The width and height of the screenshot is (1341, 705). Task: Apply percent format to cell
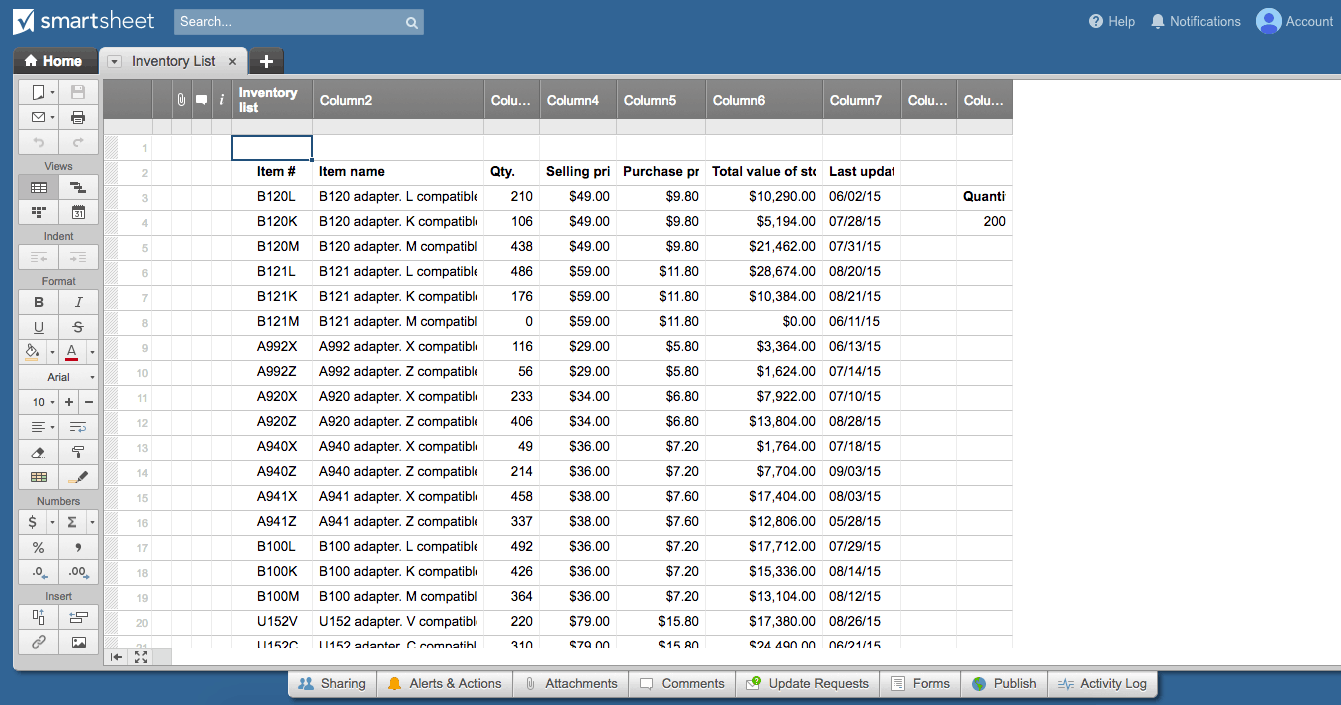(39, 547)
